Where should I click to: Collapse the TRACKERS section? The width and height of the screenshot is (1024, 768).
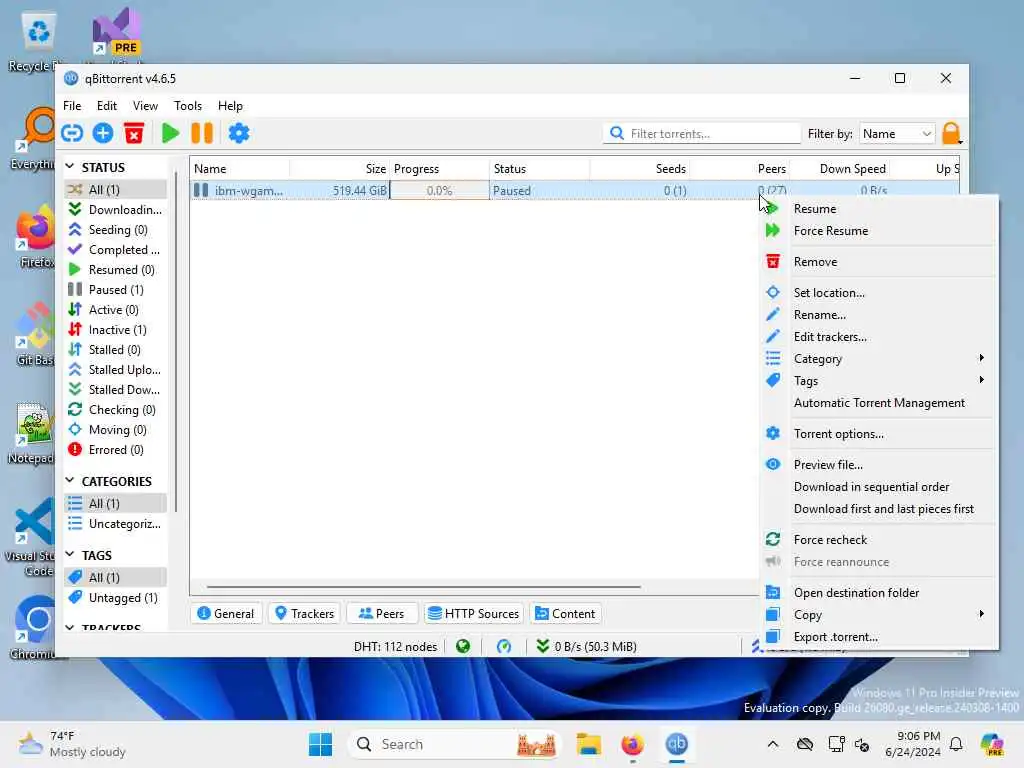tap(70, 627)
